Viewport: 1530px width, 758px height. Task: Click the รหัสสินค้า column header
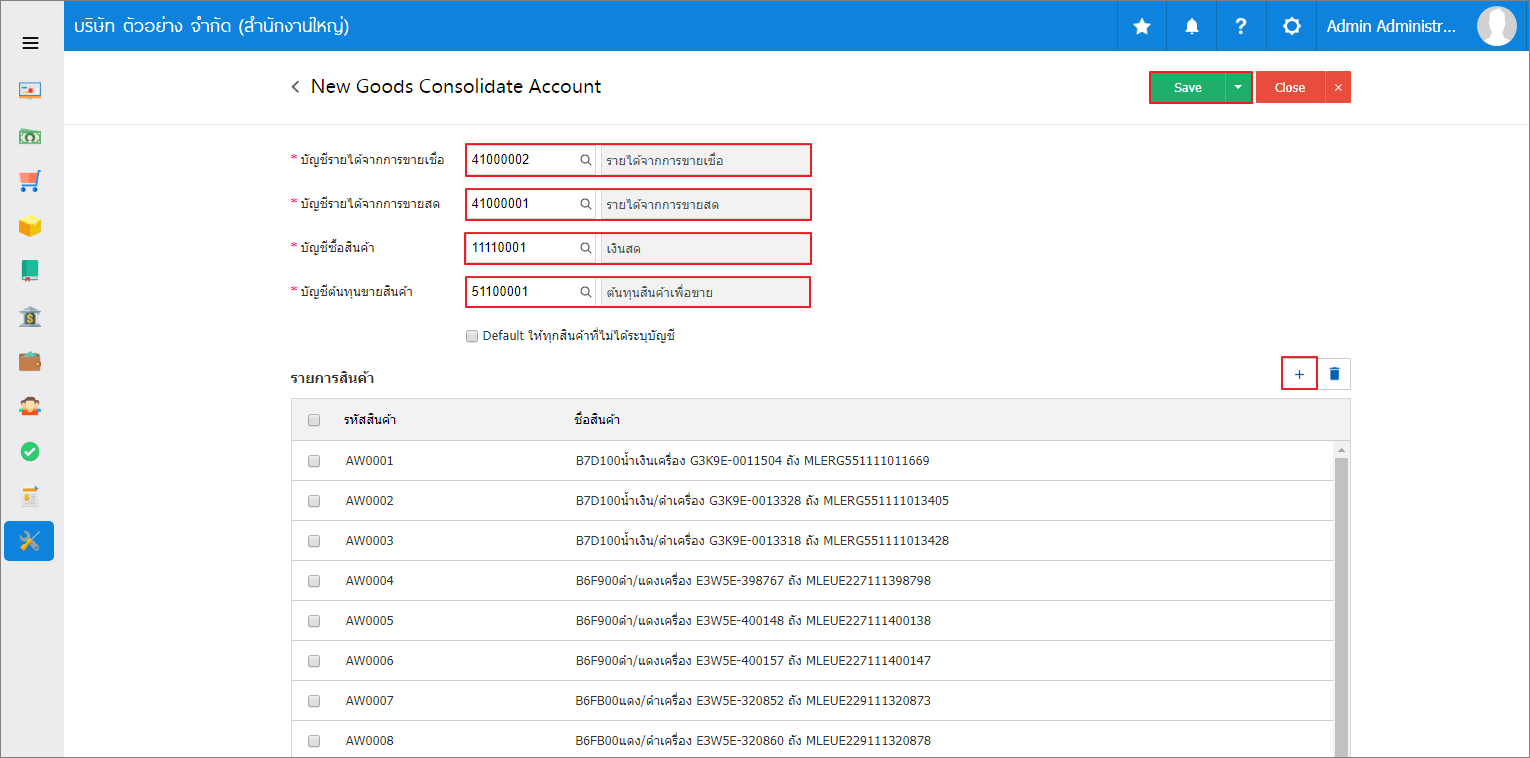click(x=369, y=420)
